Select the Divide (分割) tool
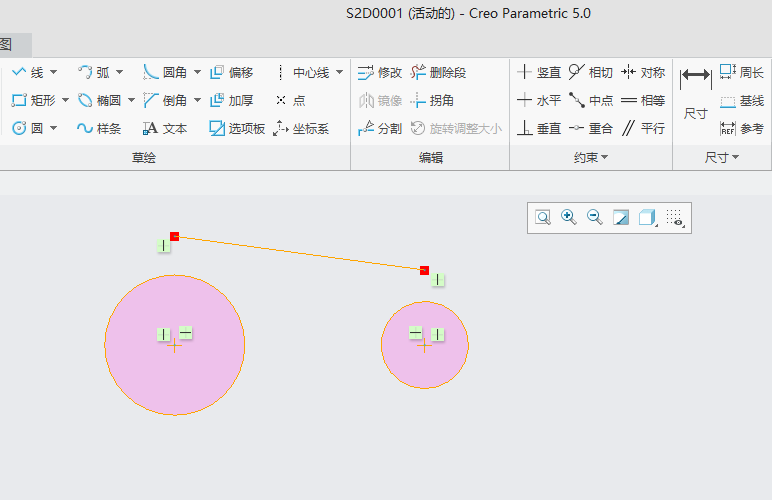Screen dimensions: 772x500 380,128
